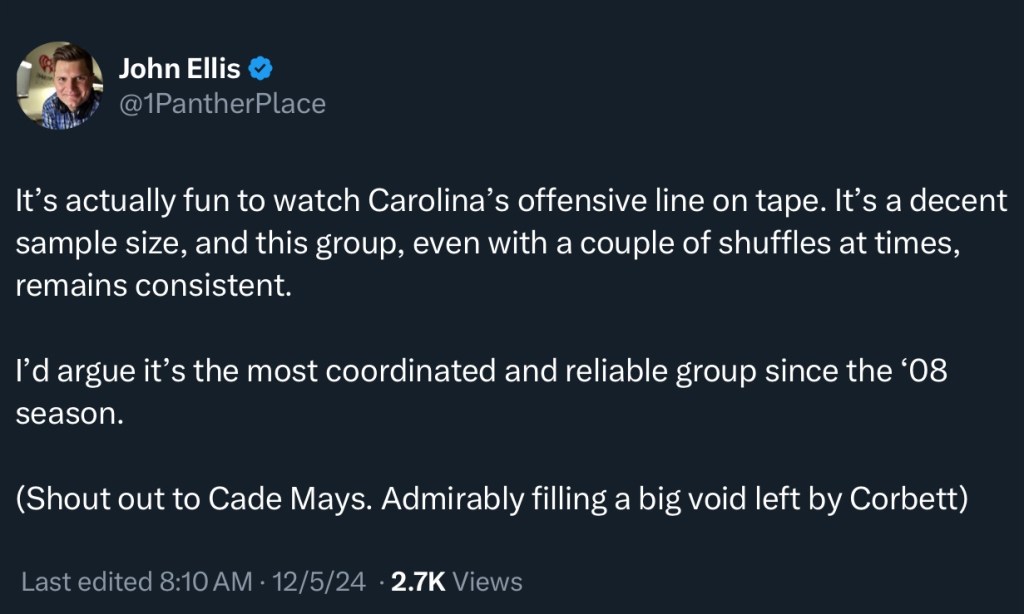
Task: Click the blue verified checkmark badge
Action: [260, 69]
